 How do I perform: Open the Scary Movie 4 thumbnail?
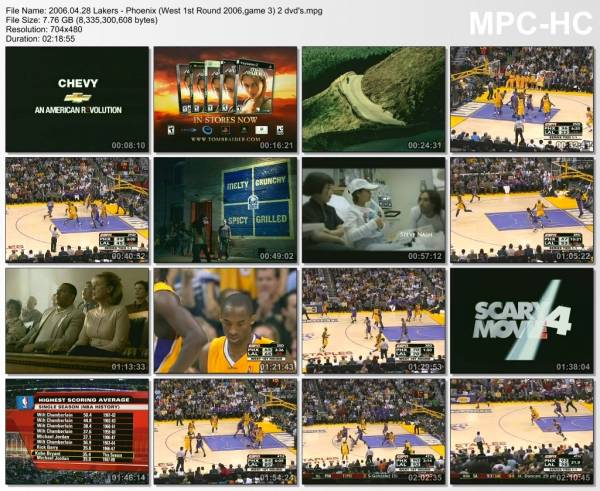click(x=522, y=321)
